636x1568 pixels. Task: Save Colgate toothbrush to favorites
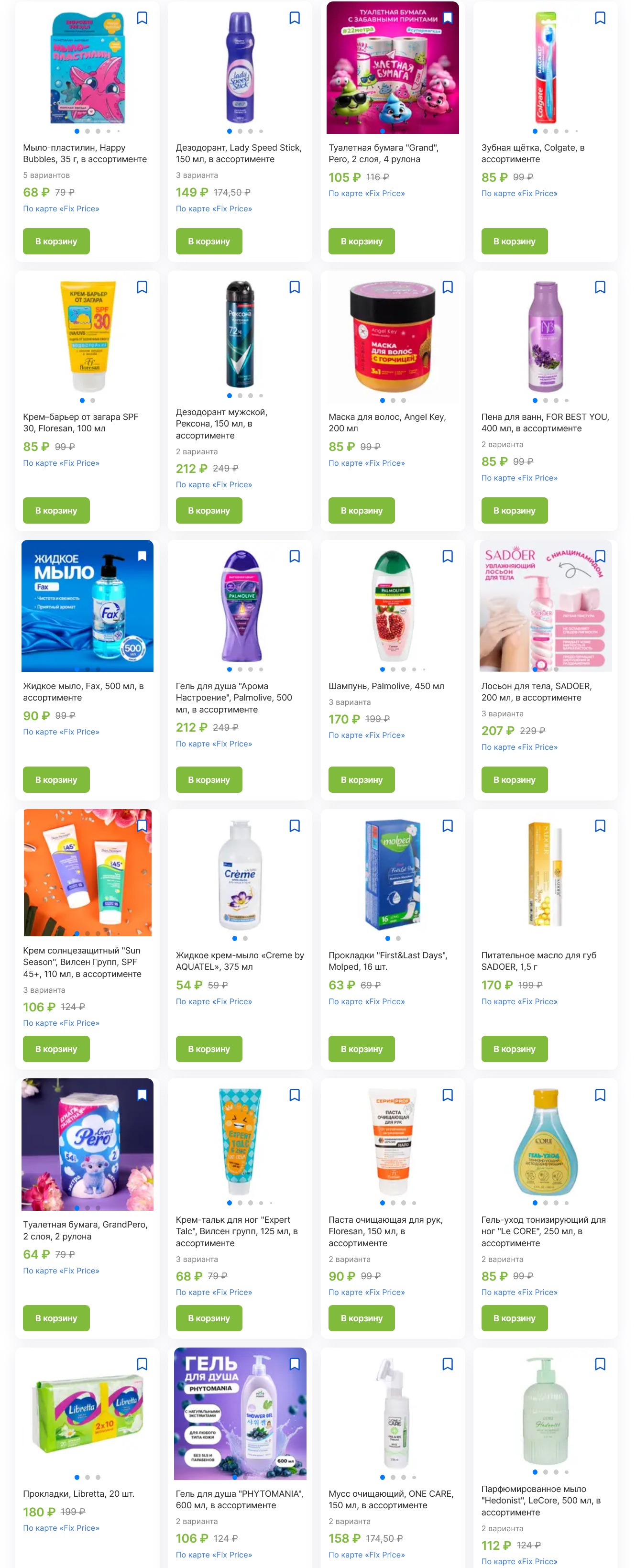(600, 18)
